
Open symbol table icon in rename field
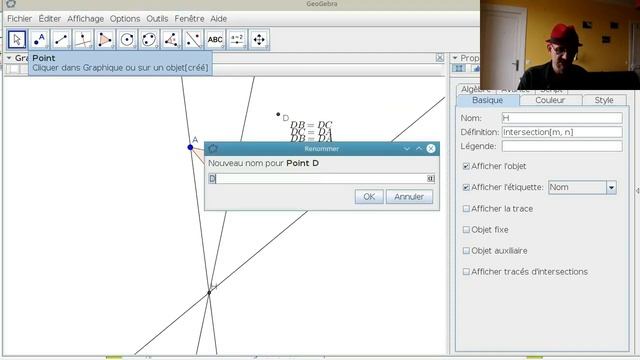pos(431,178)
